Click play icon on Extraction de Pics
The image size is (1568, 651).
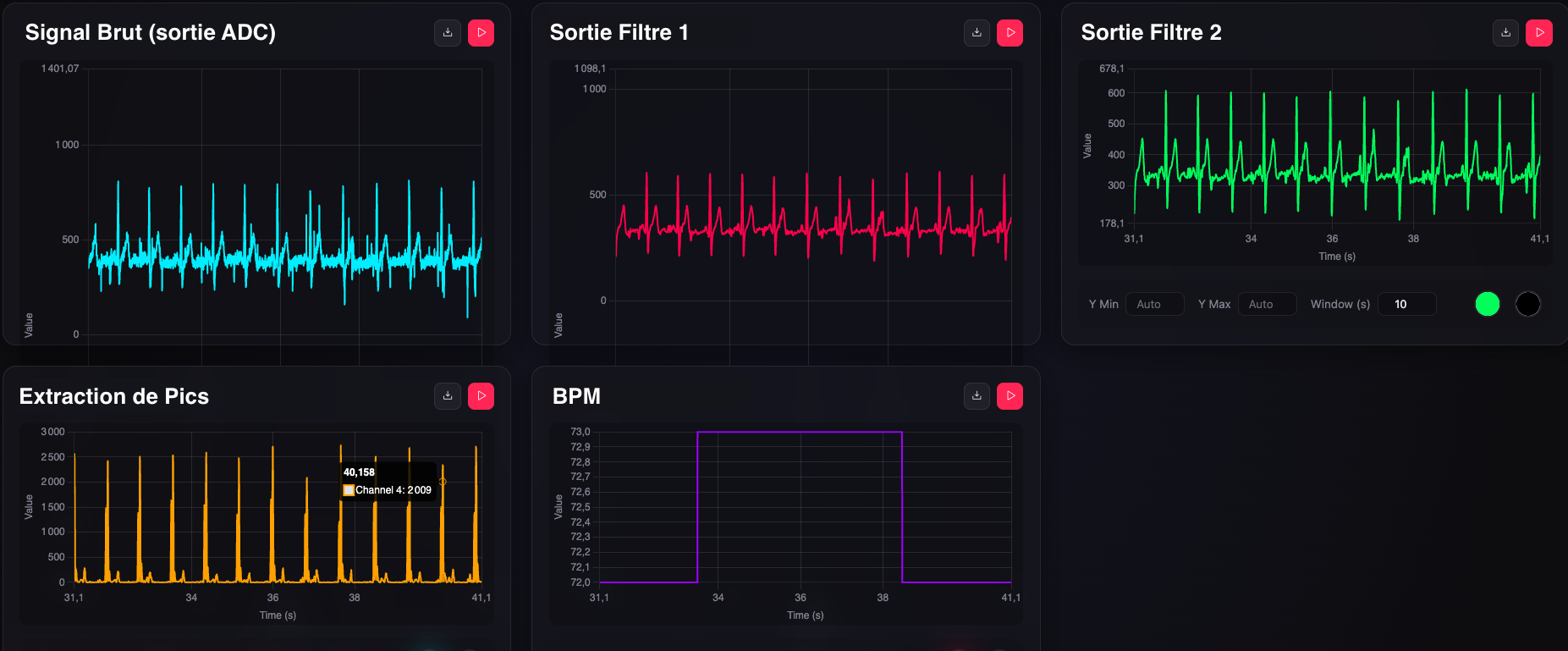(481, 396)
